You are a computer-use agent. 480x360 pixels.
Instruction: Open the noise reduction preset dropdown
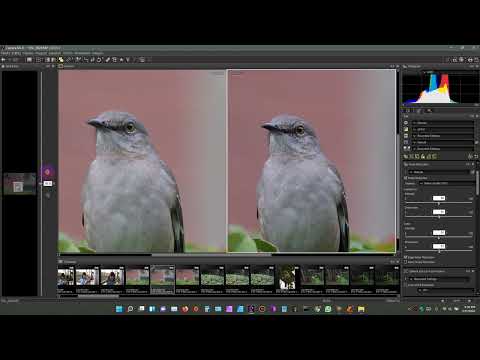439,172
